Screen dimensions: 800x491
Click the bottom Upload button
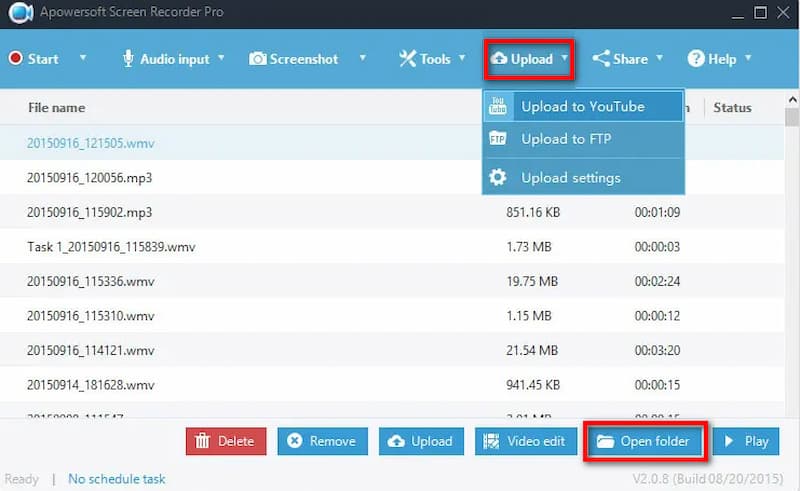421,441
